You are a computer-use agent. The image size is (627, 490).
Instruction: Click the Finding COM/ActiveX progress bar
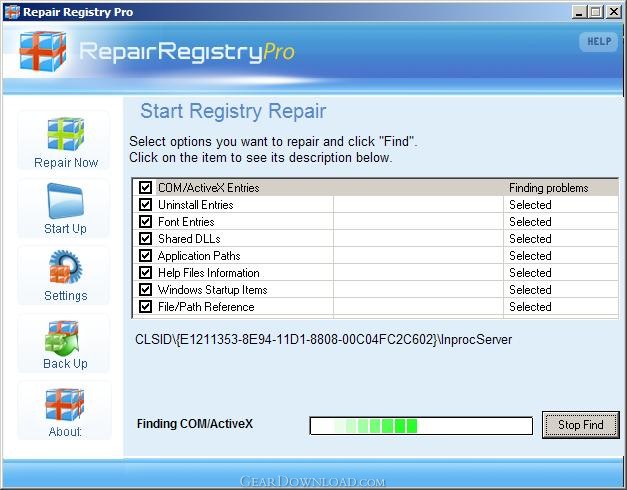[421, 426]
